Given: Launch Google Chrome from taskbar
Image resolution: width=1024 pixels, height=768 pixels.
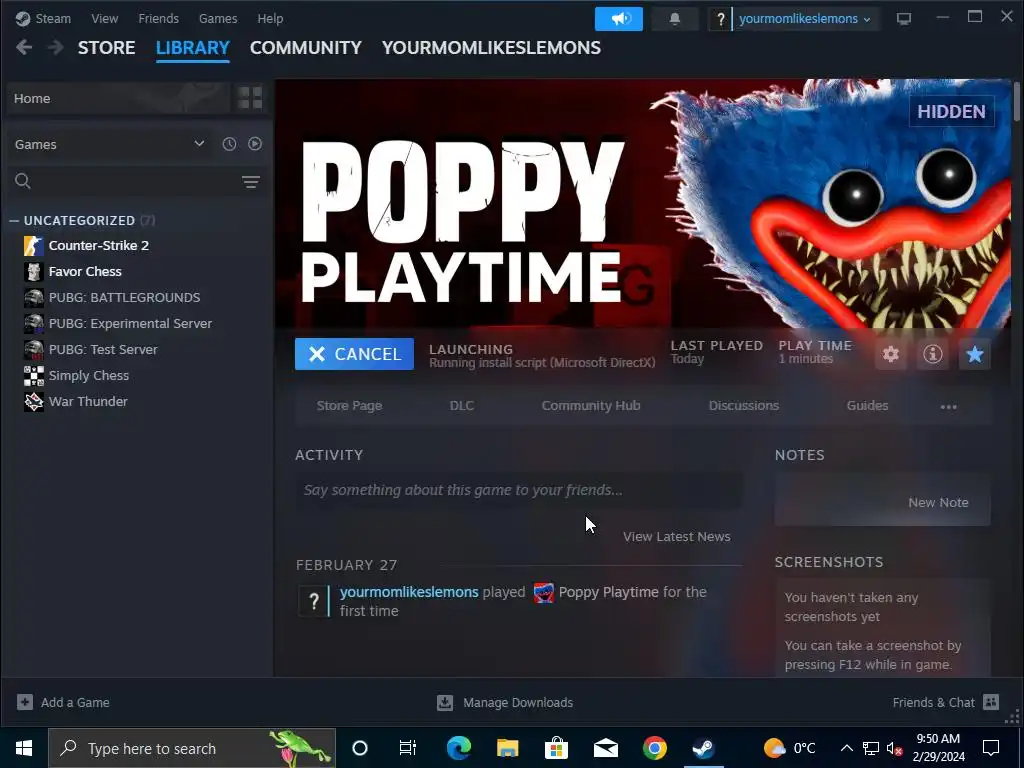Looking at the screenshot, I should pos(654,748).
